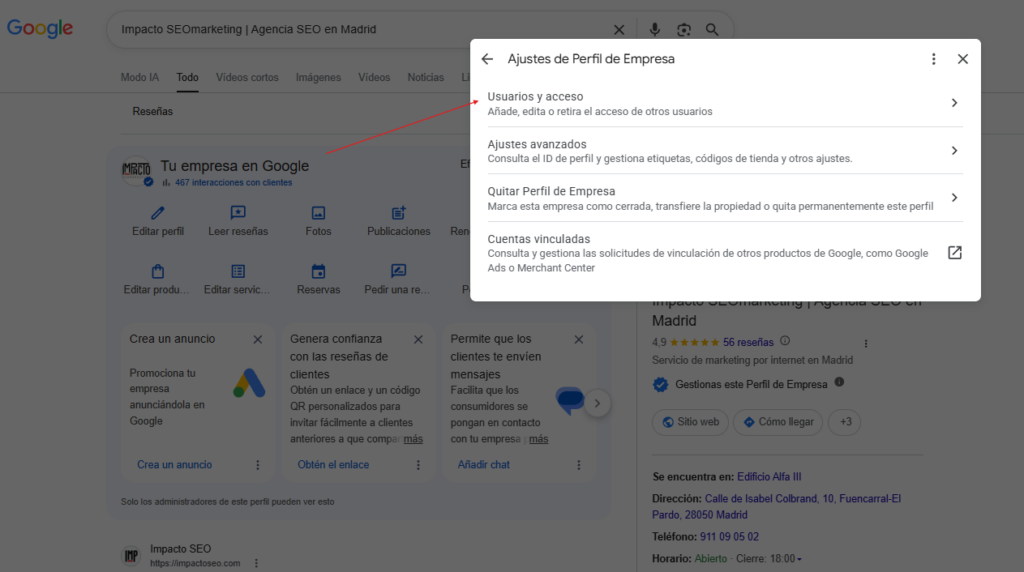Dismiss the Permite que los clientes envíen mensajes card
The image size is (1024, 572).
[x=579, y=340]
